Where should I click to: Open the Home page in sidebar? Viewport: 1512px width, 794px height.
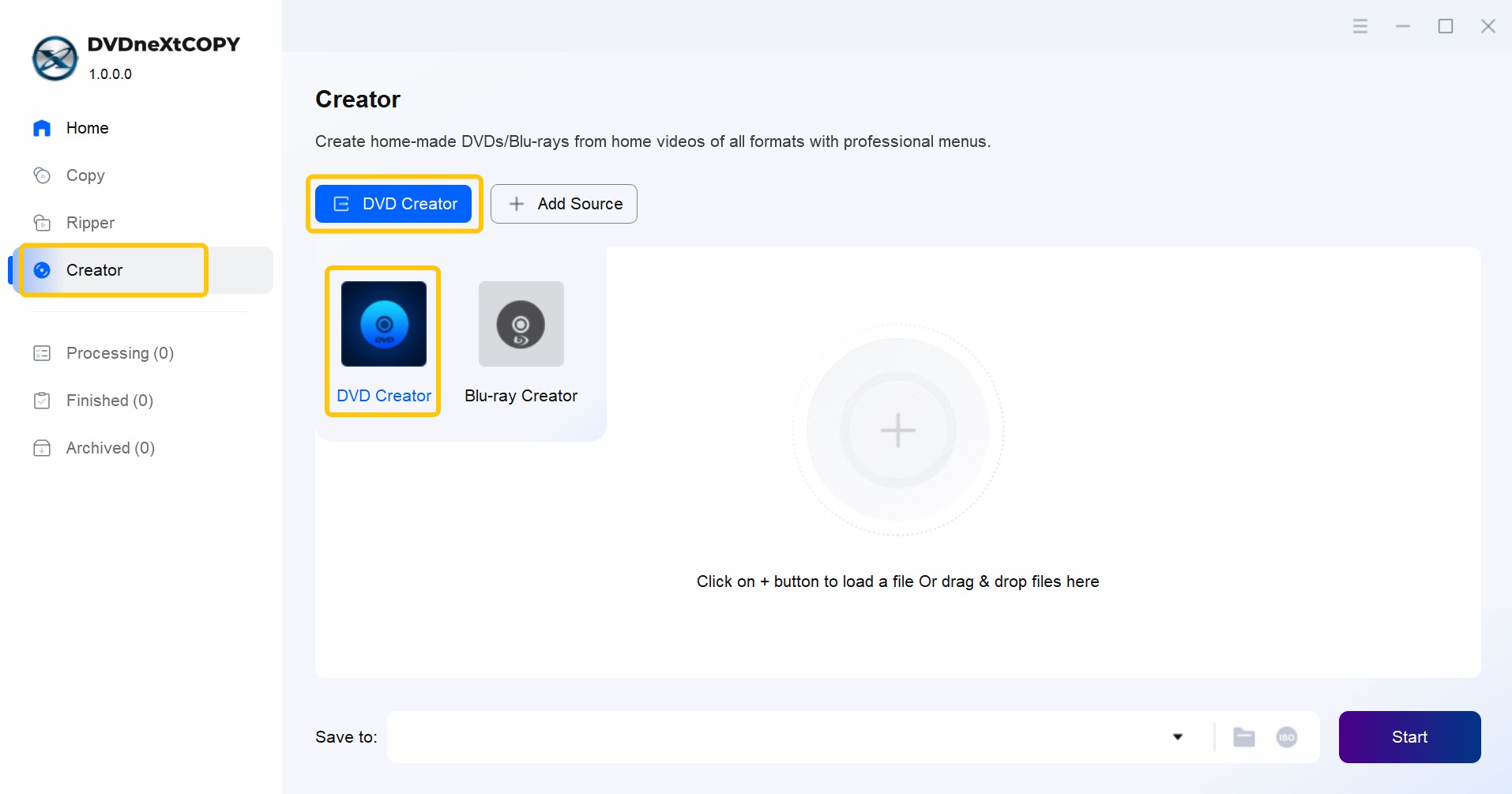[x=71, y=128]
